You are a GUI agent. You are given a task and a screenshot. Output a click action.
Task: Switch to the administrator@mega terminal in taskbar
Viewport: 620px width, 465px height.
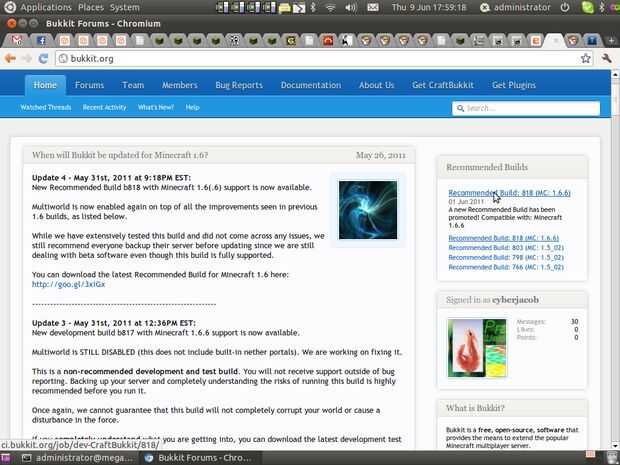pos(78,458)
